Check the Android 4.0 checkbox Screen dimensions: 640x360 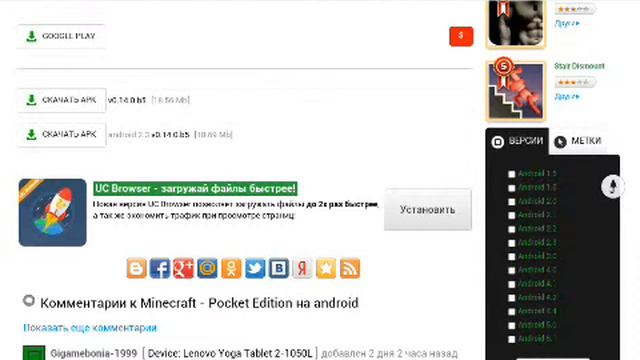pyautogui.click(x=511, y=271)
